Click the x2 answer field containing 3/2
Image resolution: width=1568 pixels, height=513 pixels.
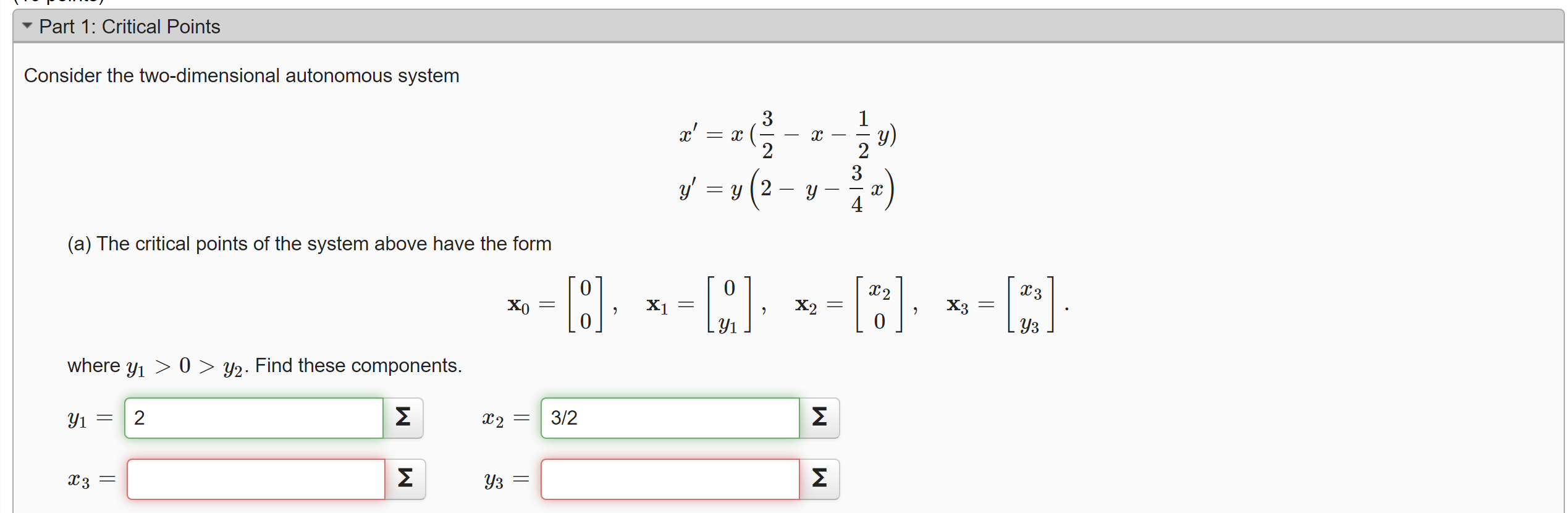[x=669, y=418]
